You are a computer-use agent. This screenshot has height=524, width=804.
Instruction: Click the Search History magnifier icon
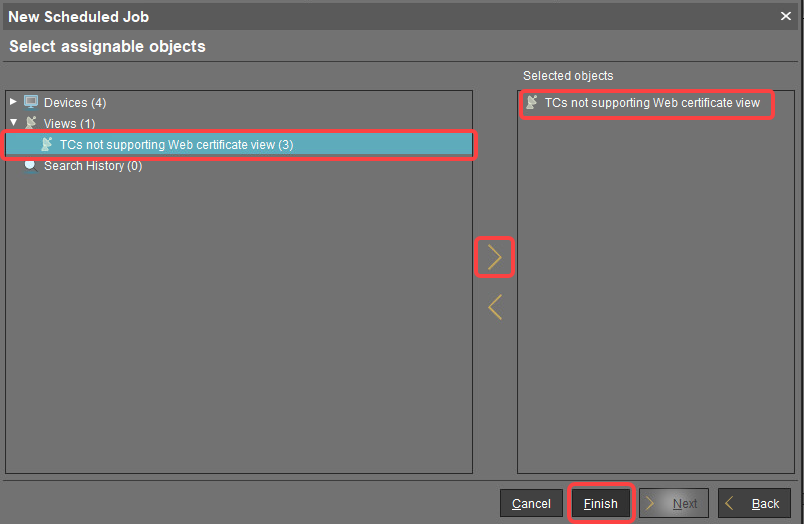pos(31,166)
